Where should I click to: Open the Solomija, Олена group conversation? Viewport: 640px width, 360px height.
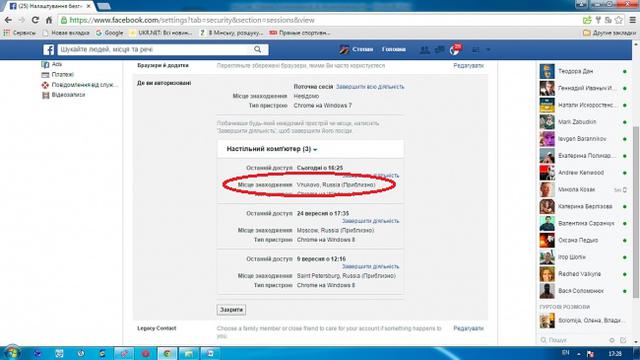583,321
